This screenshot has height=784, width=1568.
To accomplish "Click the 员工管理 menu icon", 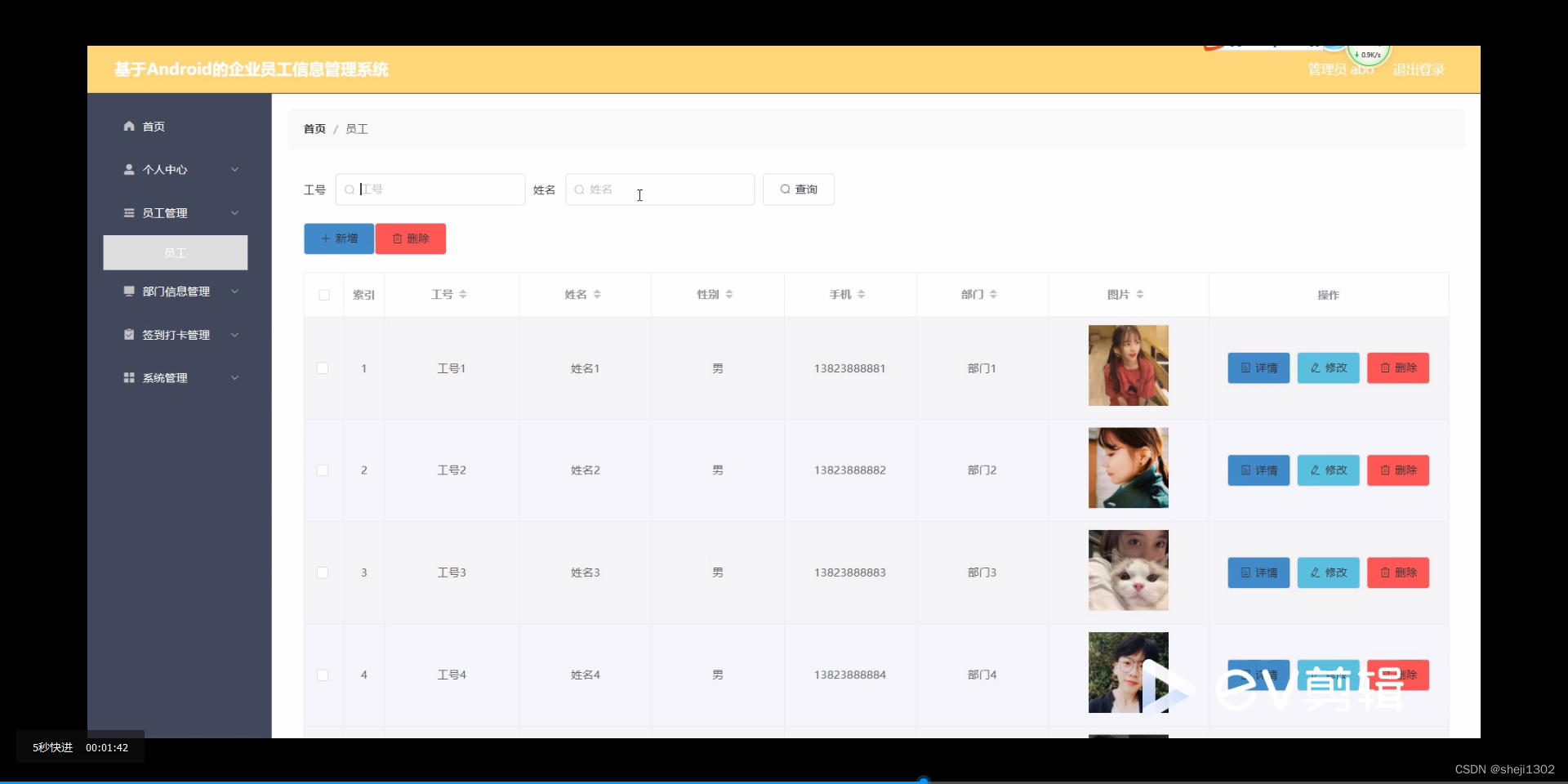I will click(129, 213).
